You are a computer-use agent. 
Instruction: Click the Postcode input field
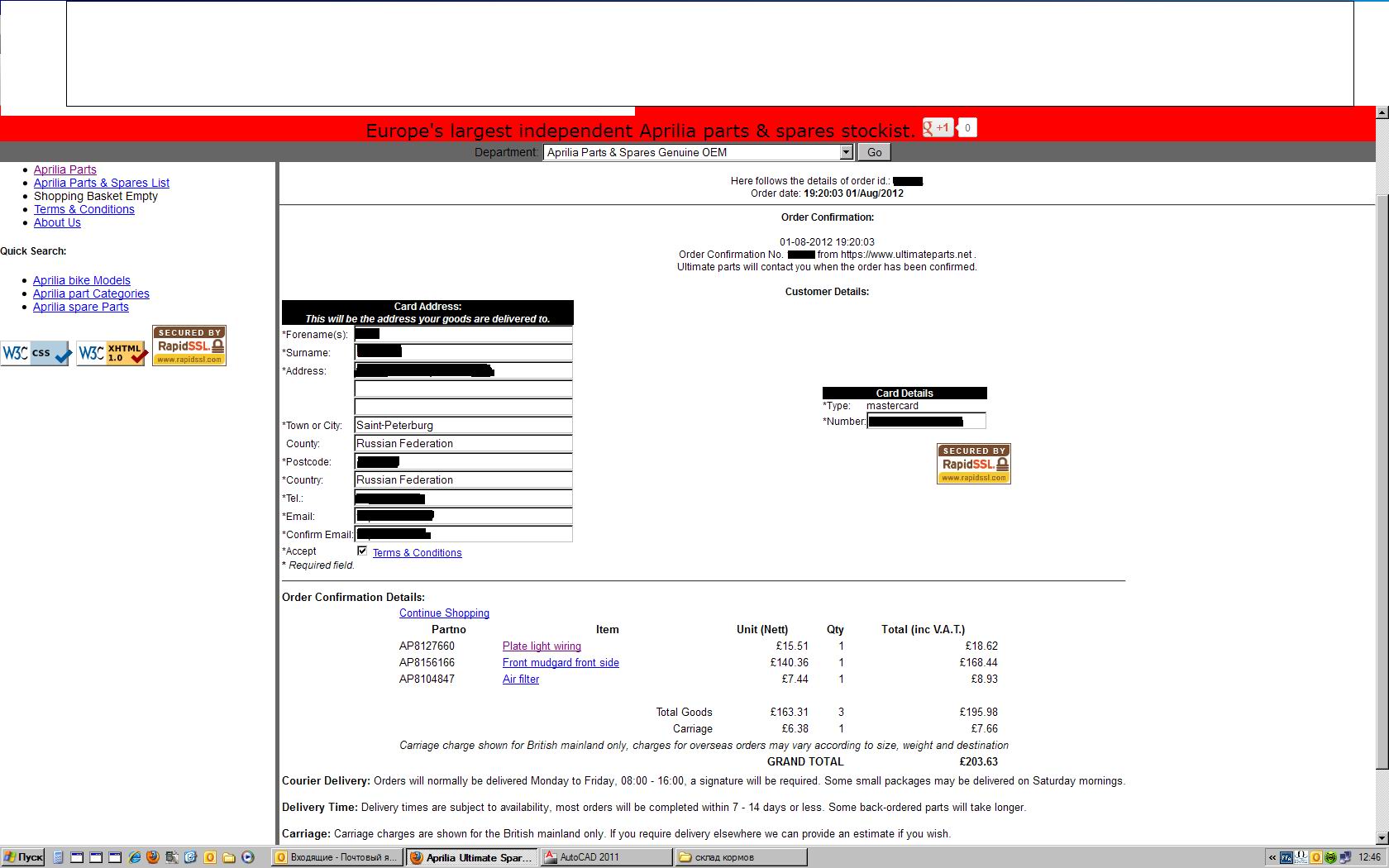pos(463,462)
